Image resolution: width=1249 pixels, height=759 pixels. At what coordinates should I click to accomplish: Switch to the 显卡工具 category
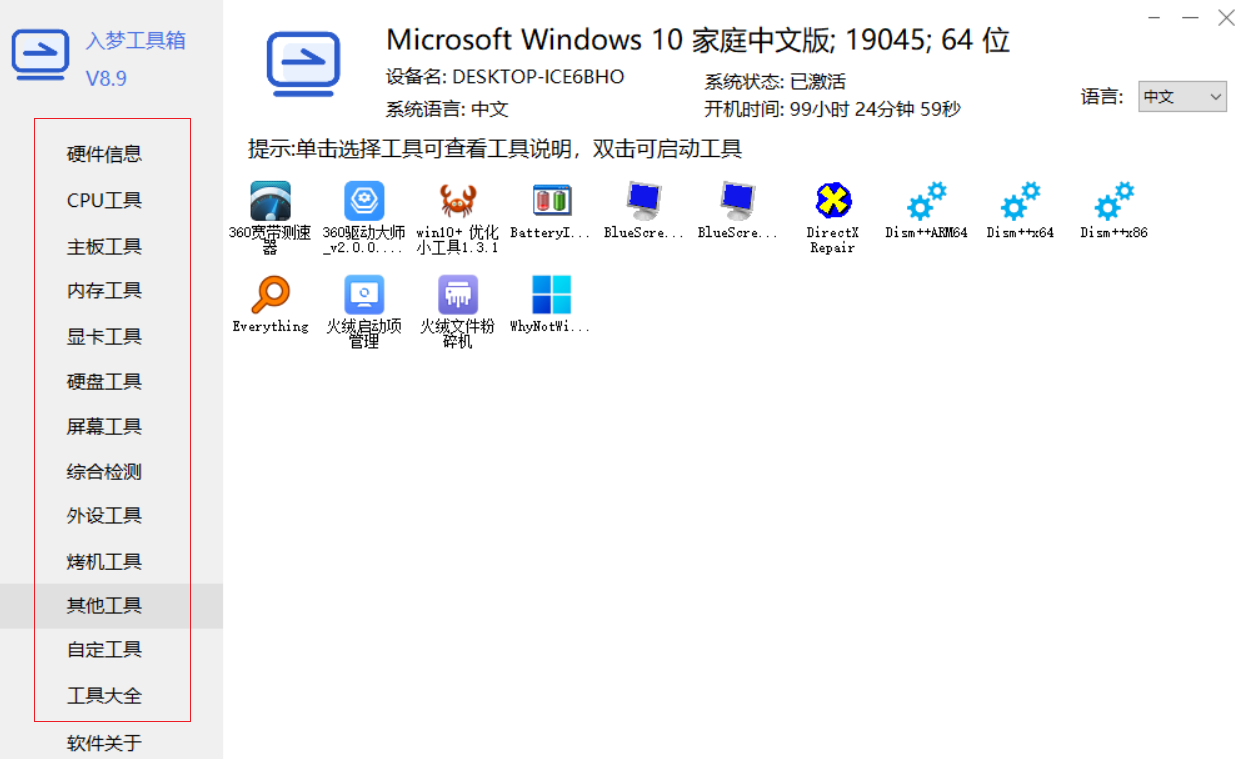coord(104,337)
